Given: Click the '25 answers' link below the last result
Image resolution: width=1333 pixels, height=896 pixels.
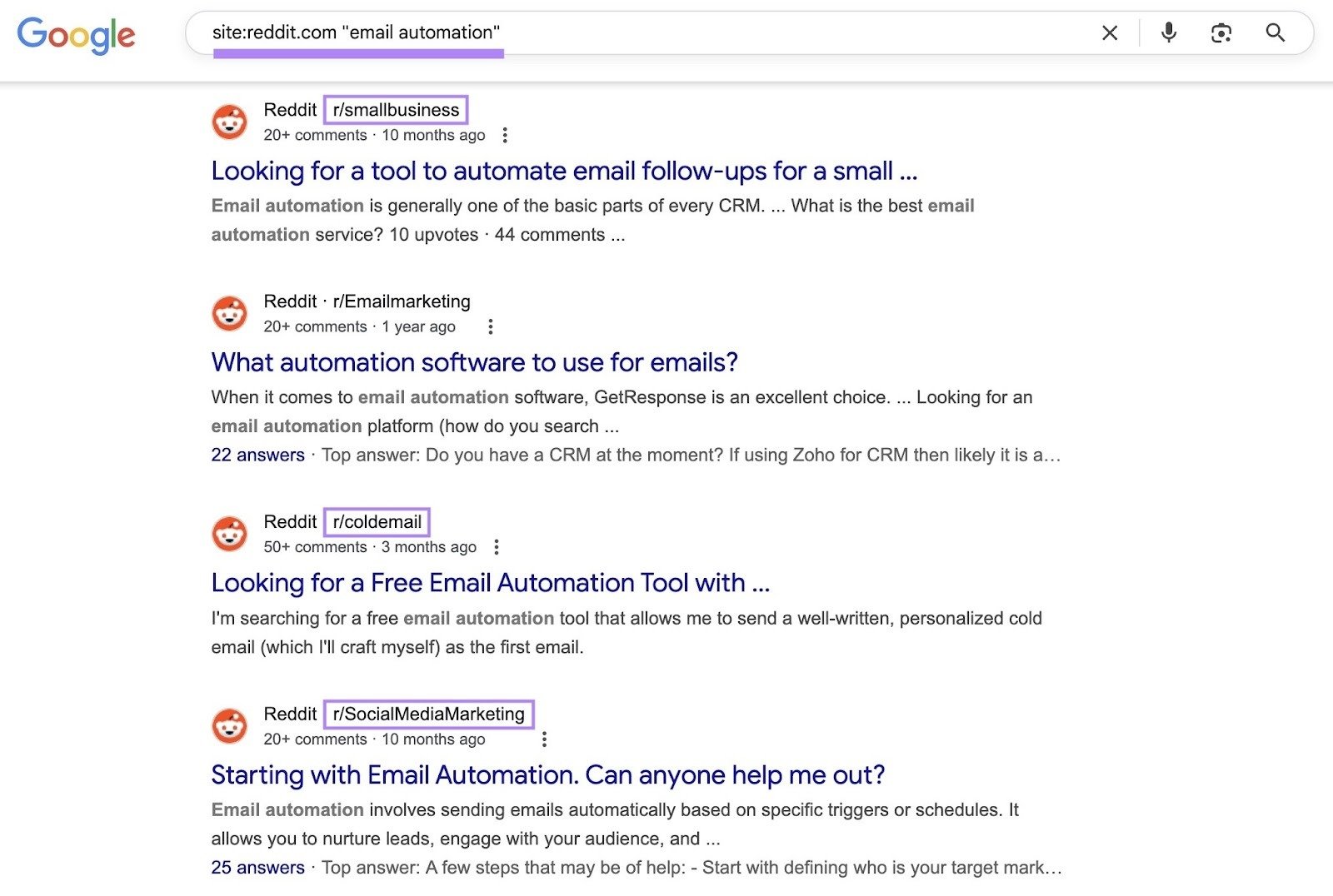Looking at the screenshot, I should coord(258,867).
